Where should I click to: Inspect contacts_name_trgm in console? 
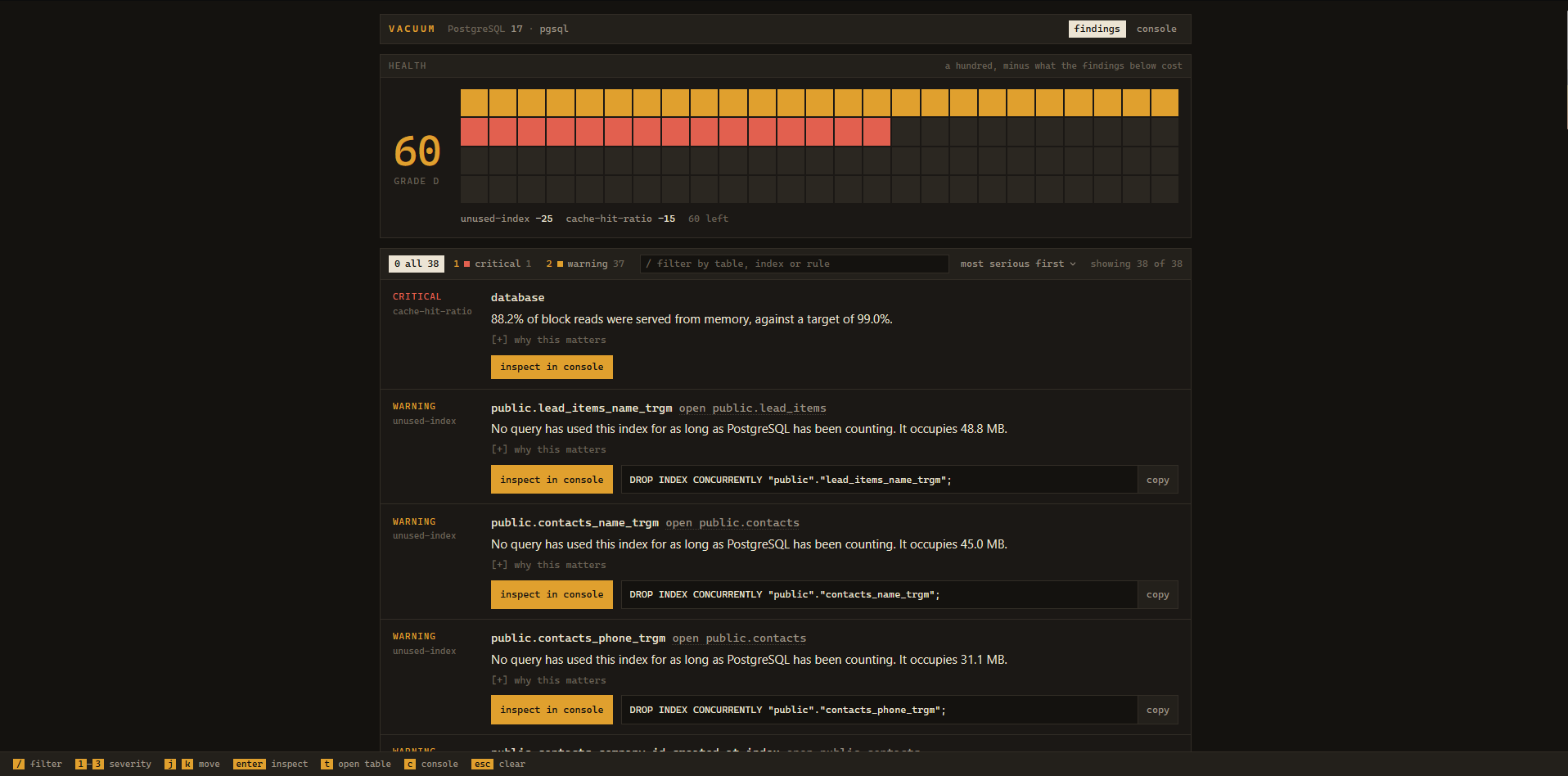click(552, 594)
